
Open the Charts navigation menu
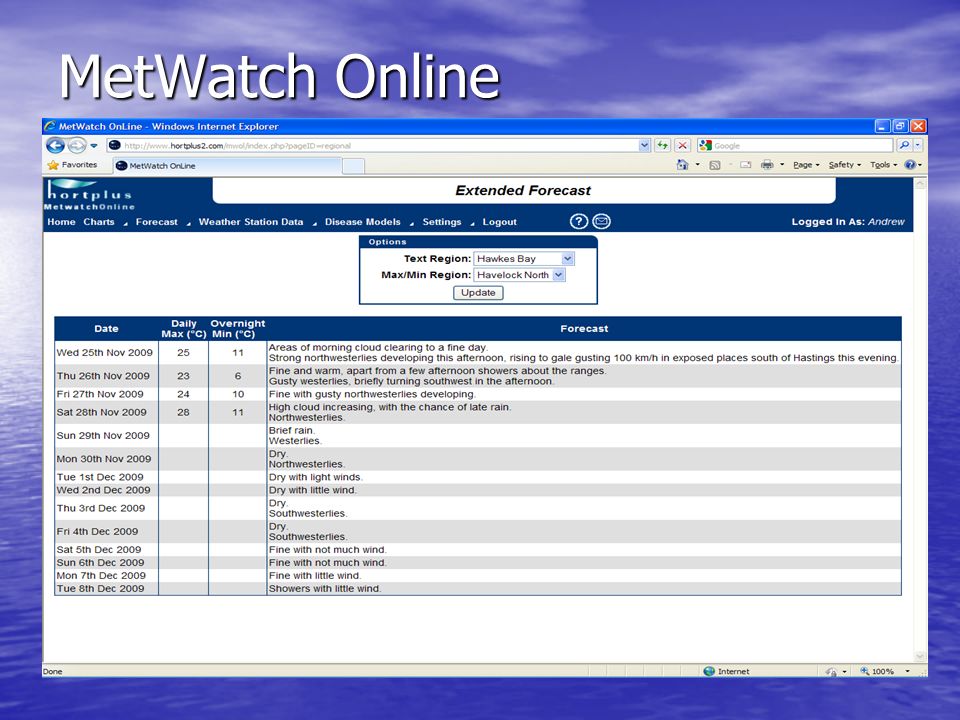tap(99, 222)
